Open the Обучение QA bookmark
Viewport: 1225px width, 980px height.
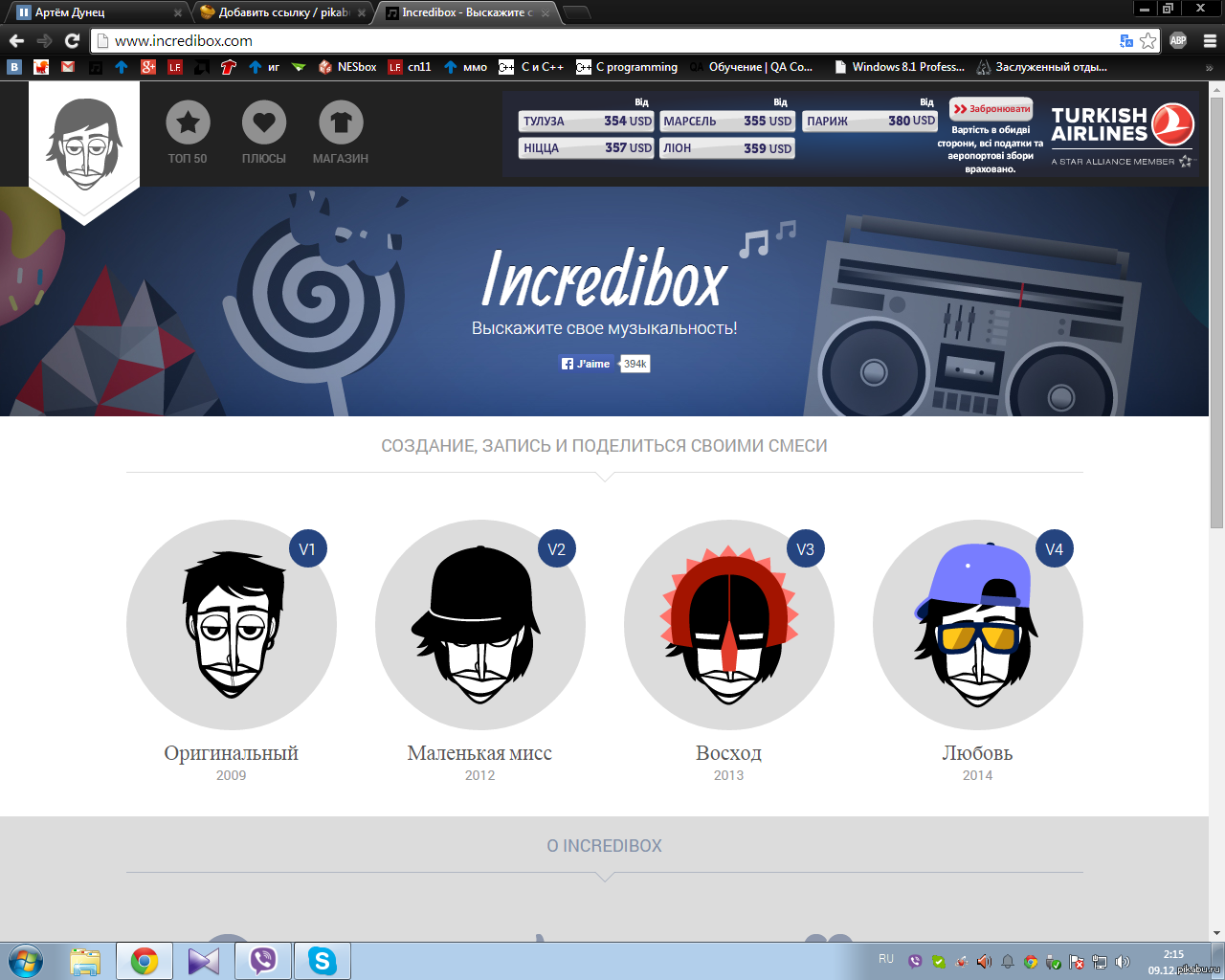(x=751, y=67)
